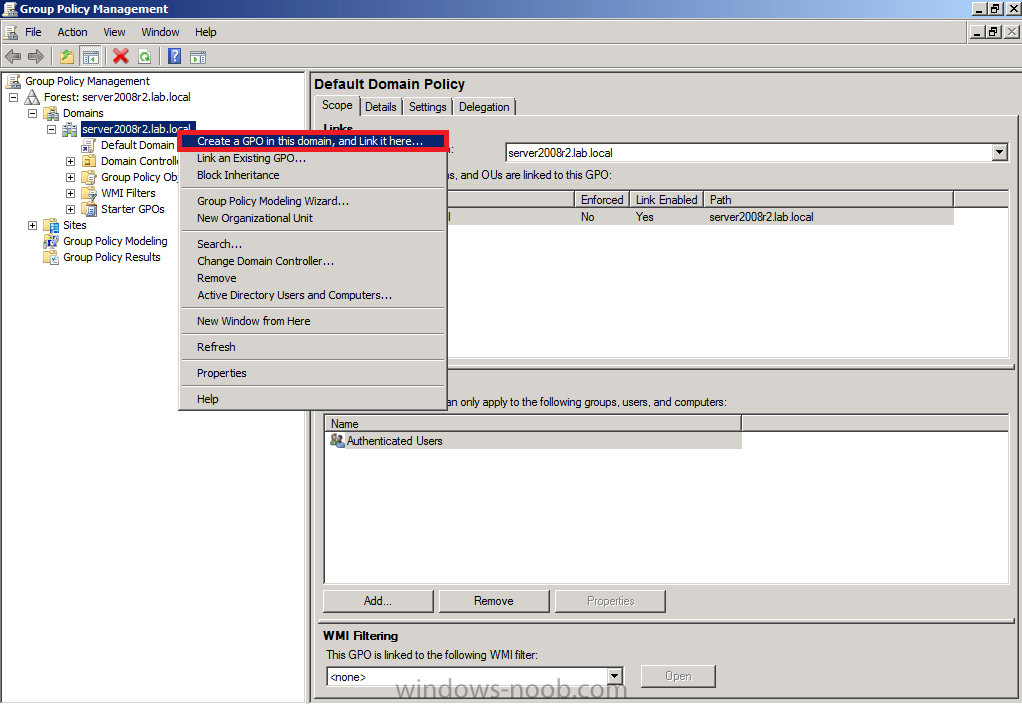Image resolution: width=1022 pixels, height=704 pixels.
Task: Open Help via the blue question mark icon
Action: (175, 57)
